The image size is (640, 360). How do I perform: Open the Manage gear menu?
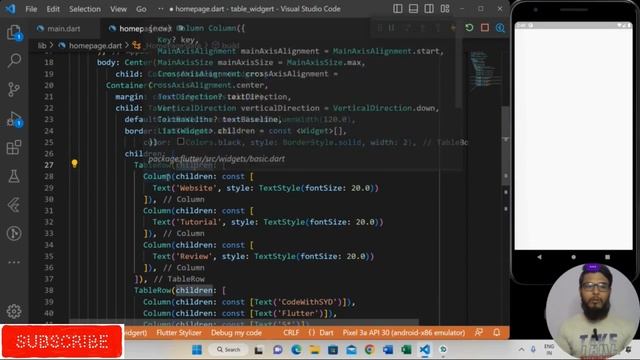14,311
